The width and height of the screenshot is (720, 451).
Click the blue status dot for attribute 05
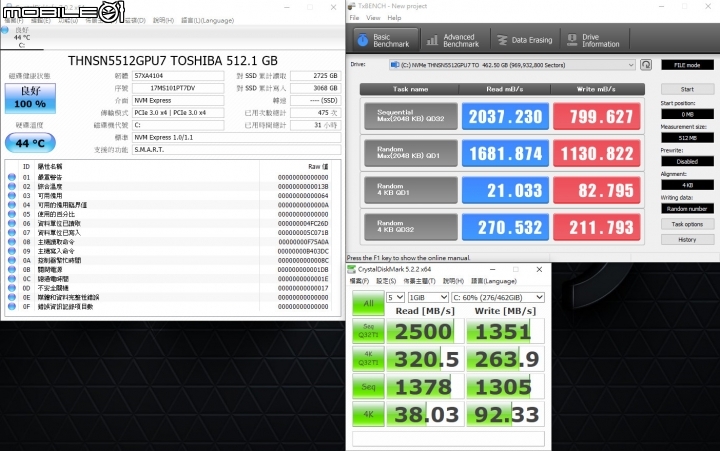[12, 214]
